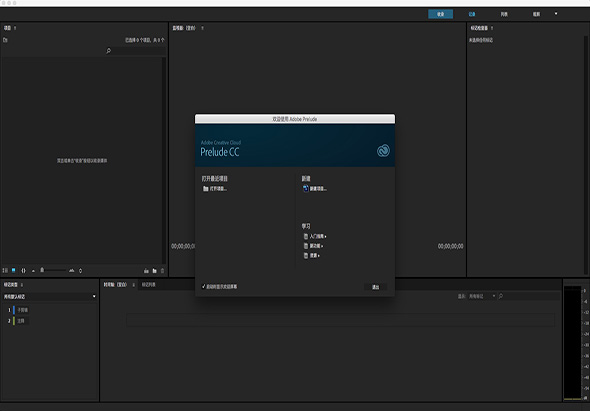The height and width of the screenshot is (411, 590).
Task: Toggle 启动时显示欢迎屏幕 checkbox
Action: [204, 286]
